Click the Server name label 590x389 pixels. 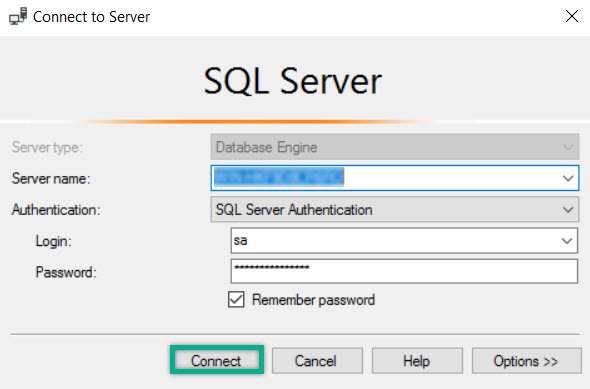[x=51, y=178]
